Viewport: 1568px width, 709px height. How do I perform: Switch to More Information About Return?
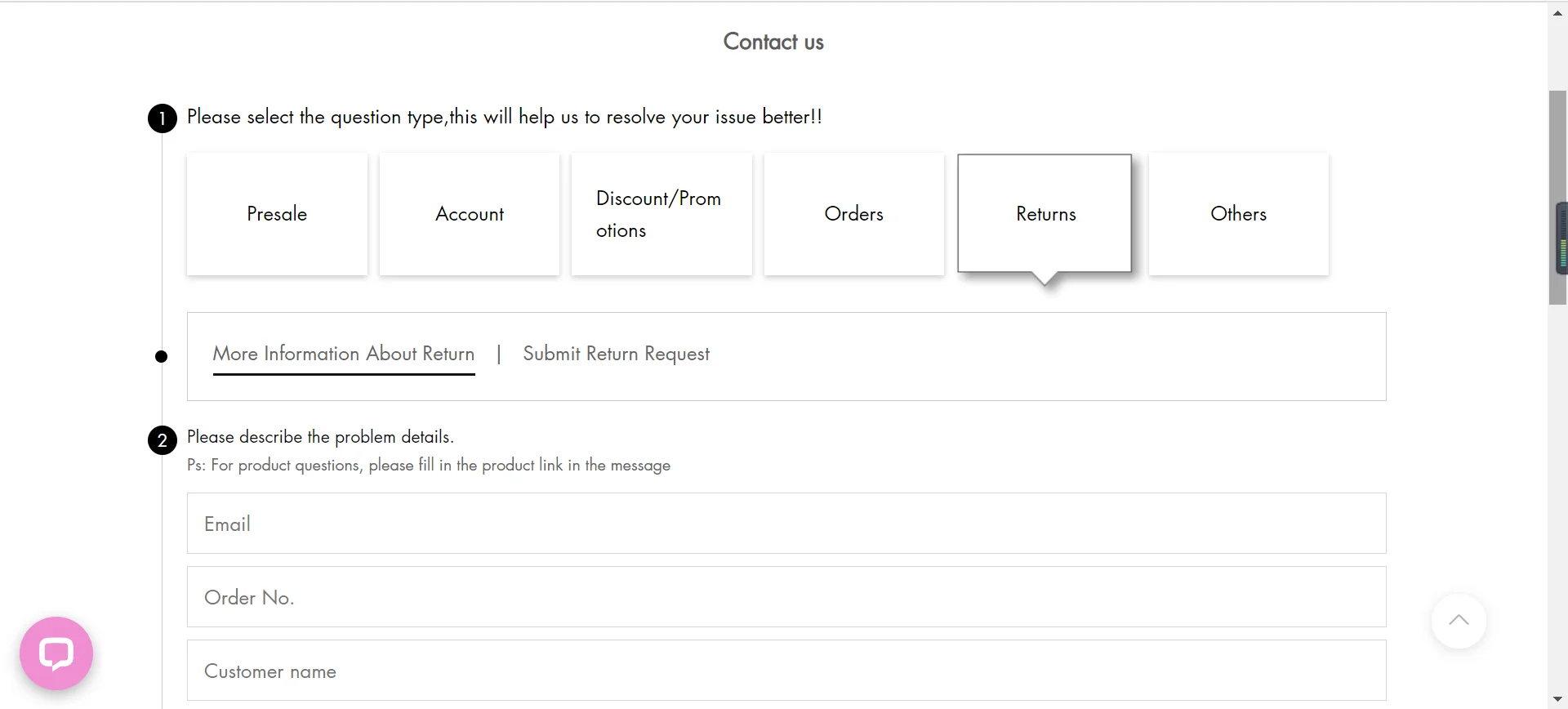click(x=343, y=354)
